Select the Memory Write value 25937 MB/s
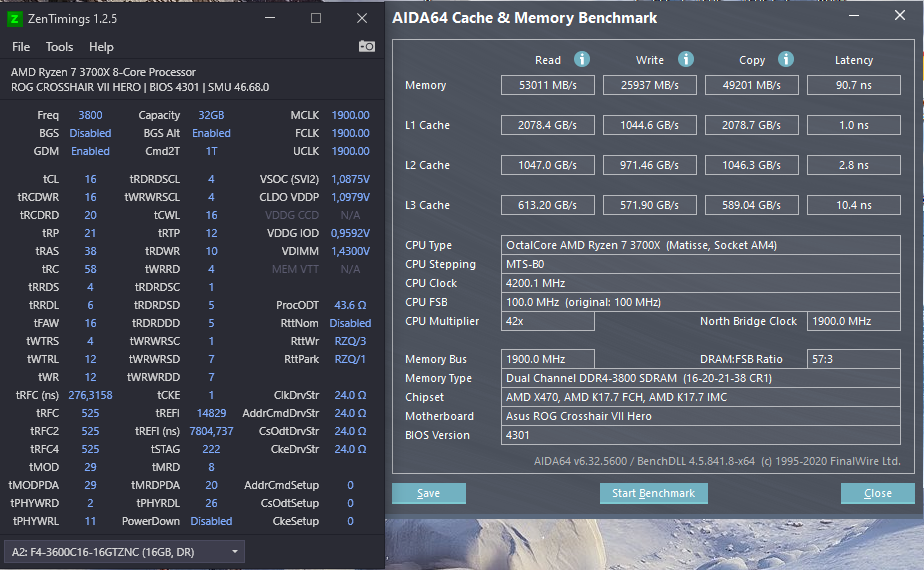Viewport: 924px width, 570px height. (649, 85)
